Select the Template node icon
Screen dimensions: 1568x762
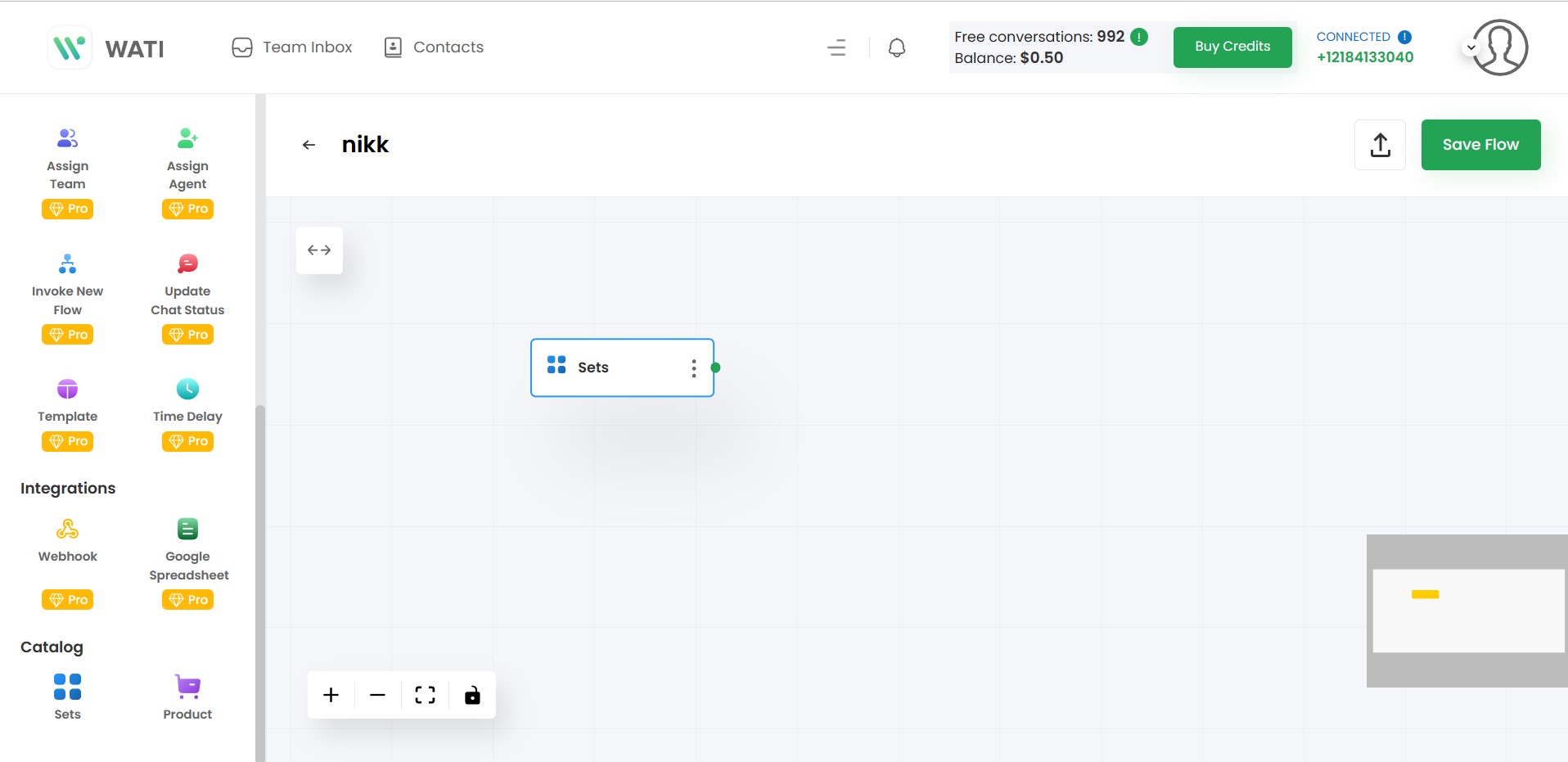[x=67, y=389]
